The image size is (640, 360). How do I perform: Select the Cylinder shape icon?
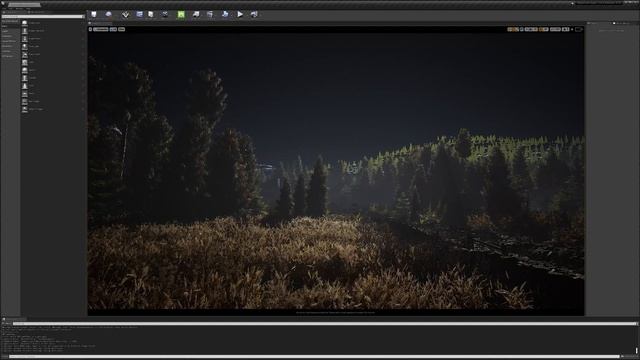coord(25,78)
